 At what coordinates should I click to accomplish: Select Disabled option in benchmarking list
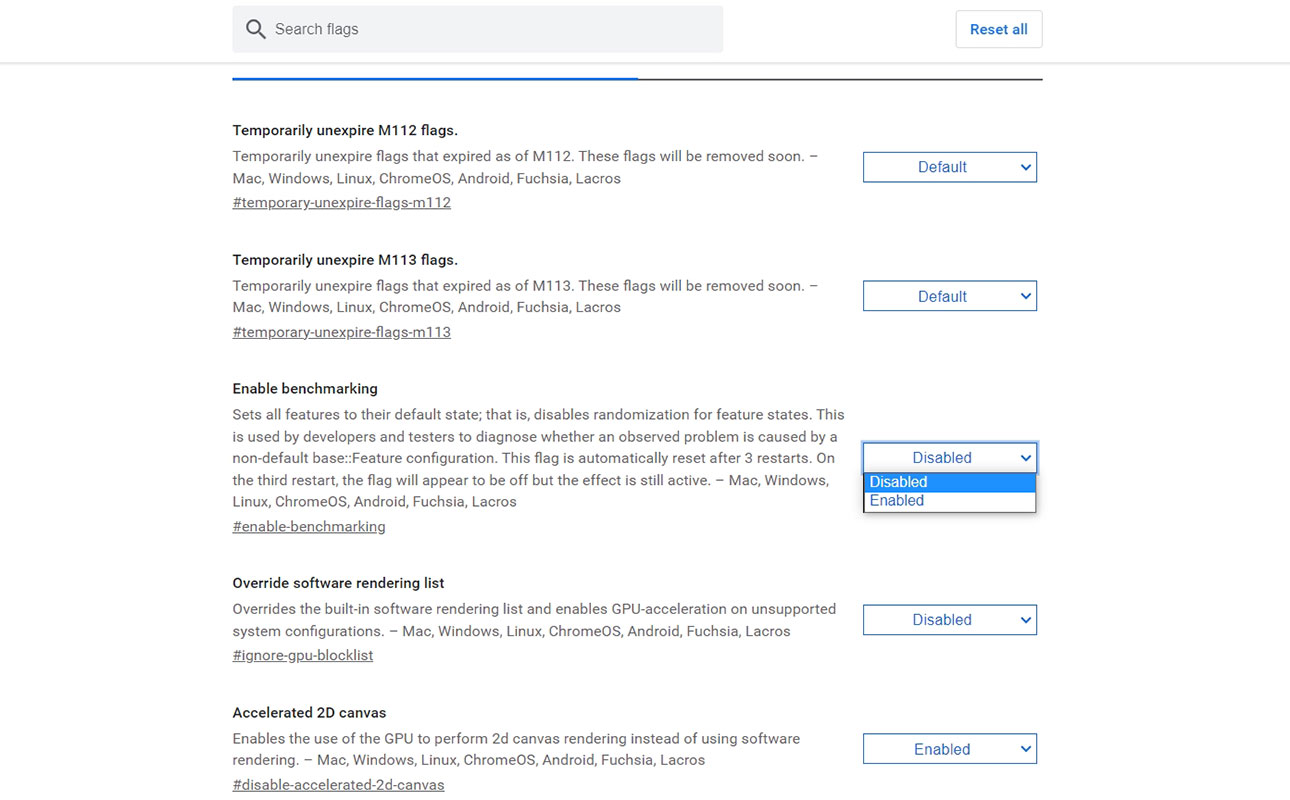point(950,482)
